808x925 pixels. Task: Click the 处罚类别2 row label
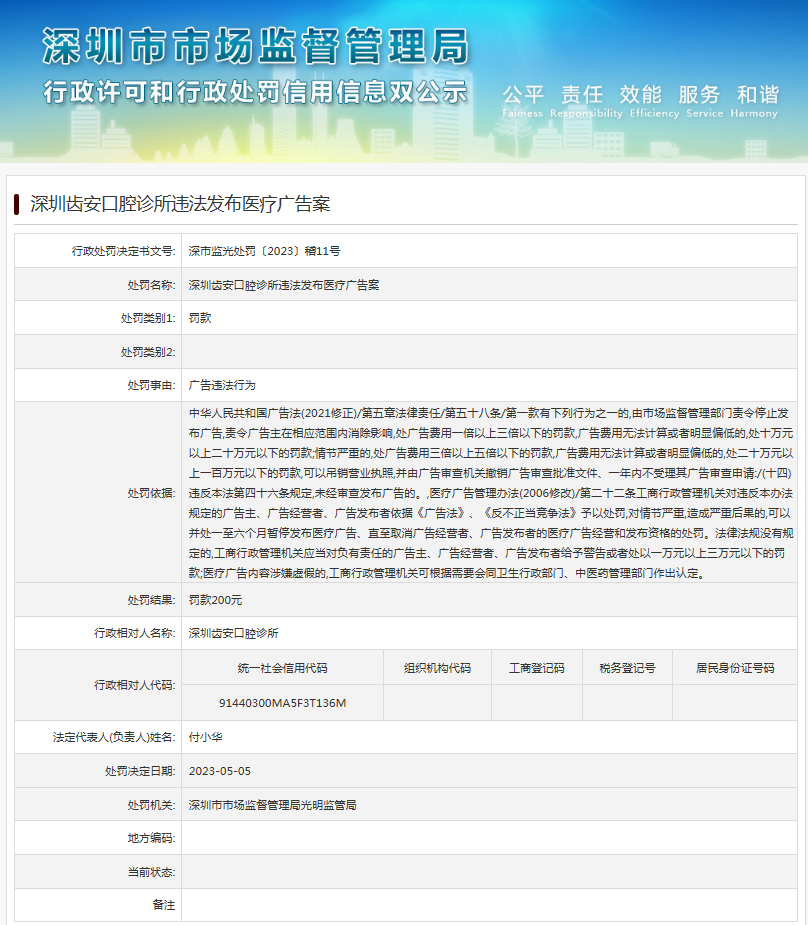click(x=148, y=352)
